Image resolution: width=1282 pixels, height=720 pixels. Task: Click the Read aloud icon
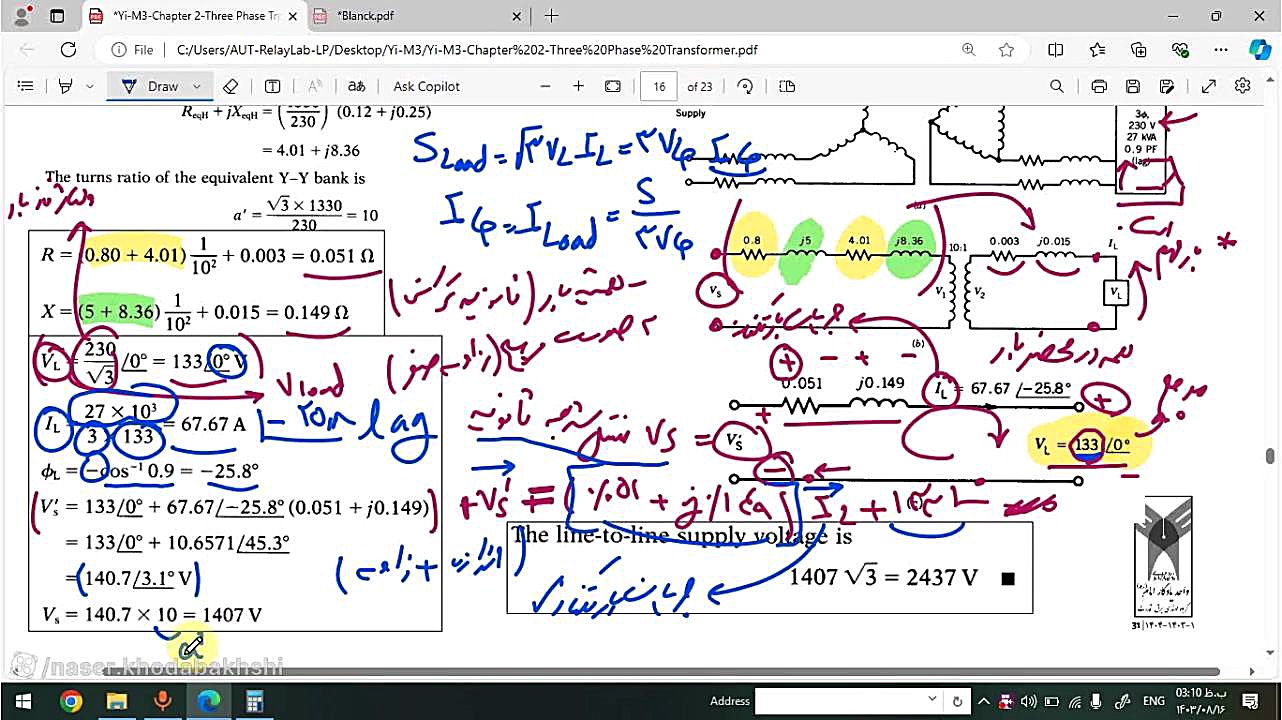pos(314,86)
